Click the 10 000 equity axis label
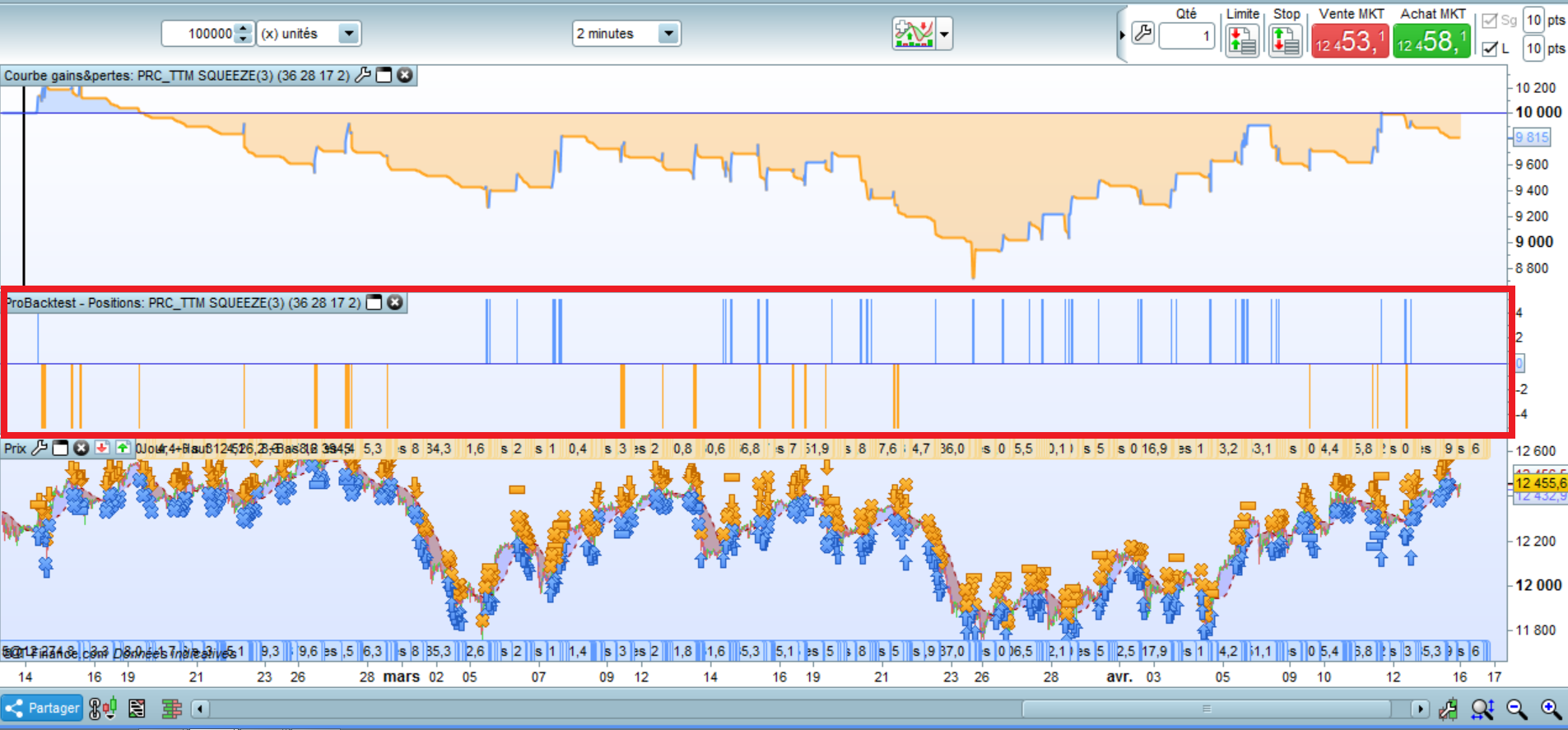Screen dimensions: 1568x730 pos(1538,112)
